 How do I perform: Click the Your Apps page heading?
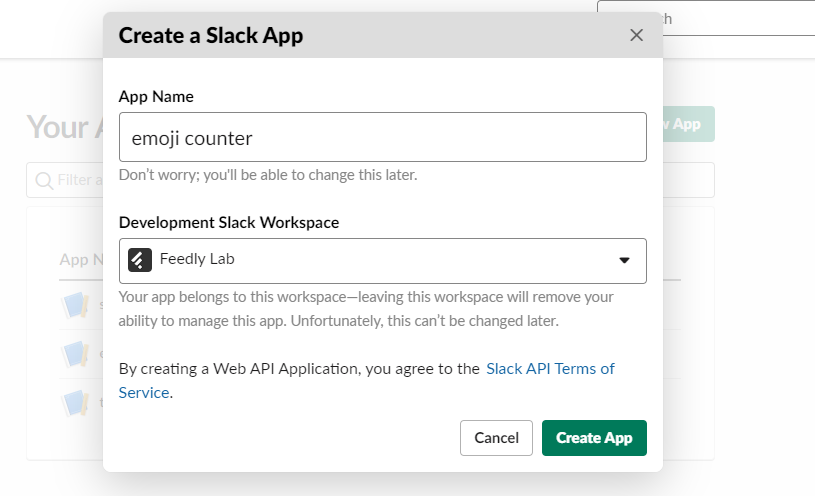tap(62, 127)
